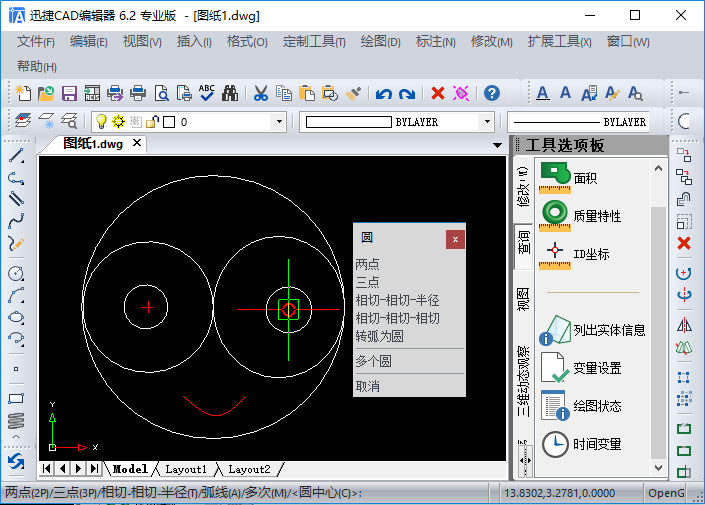The height and width of the screenshot is (505, 705).
Task: Open the 绘图(D) menu
Action: tap(380, 42)
